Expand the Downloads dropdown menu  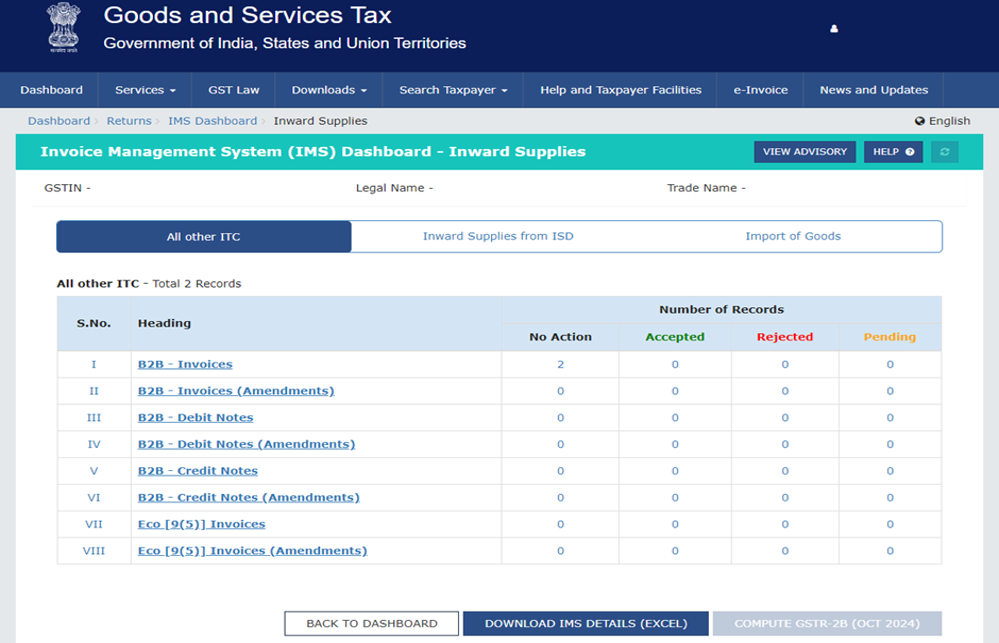coord(329,90)
